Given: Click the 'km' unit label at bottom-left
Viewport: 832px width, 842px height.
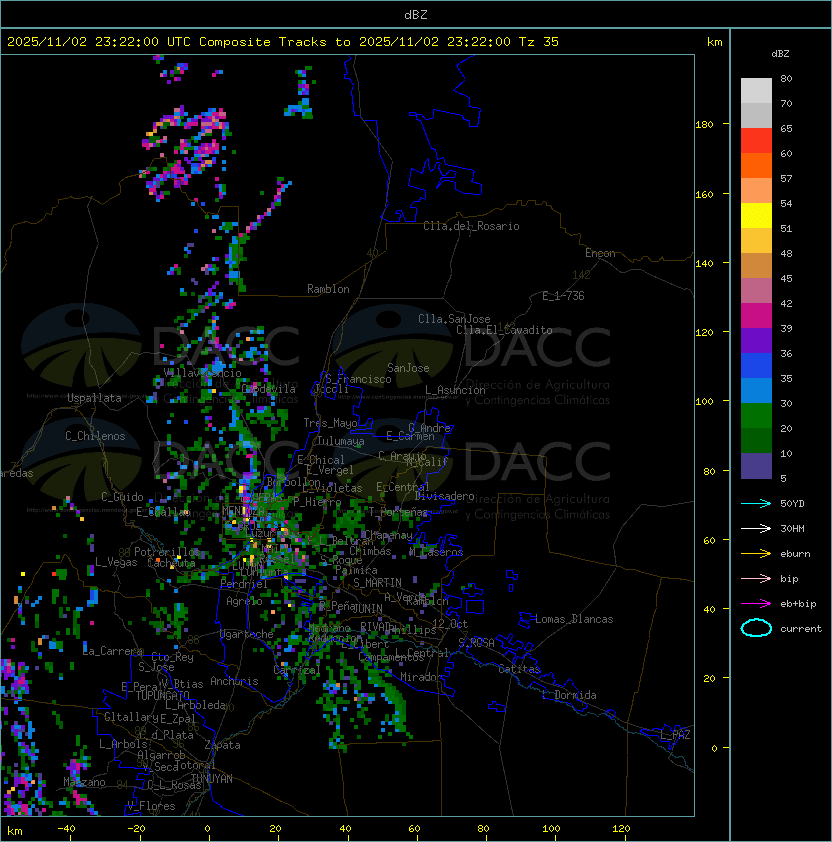Looking at the screenshot, I should point(15,831).
